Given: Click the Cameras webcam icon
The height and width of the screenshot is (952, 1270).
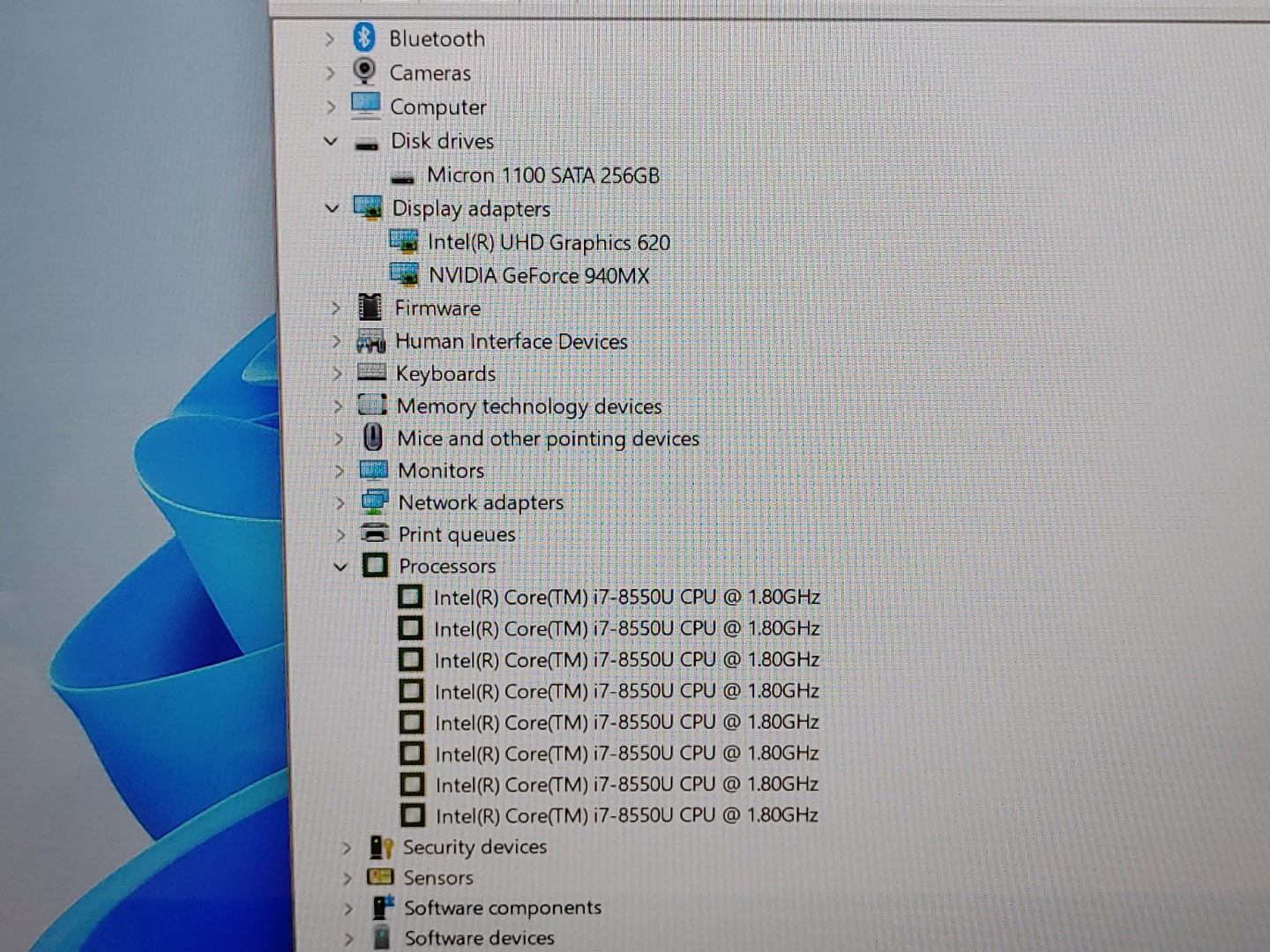Looking at the screenshot, I should [363, 71].
